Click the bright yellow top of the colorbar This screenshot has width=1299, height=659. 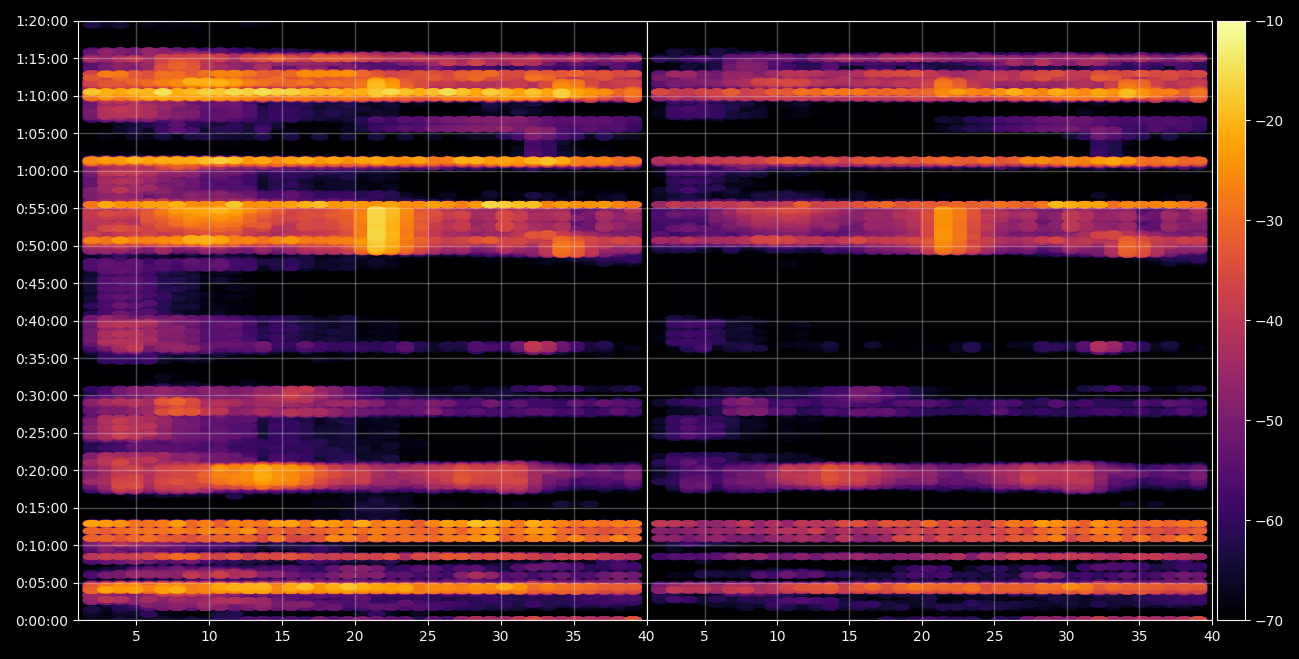1231,35
